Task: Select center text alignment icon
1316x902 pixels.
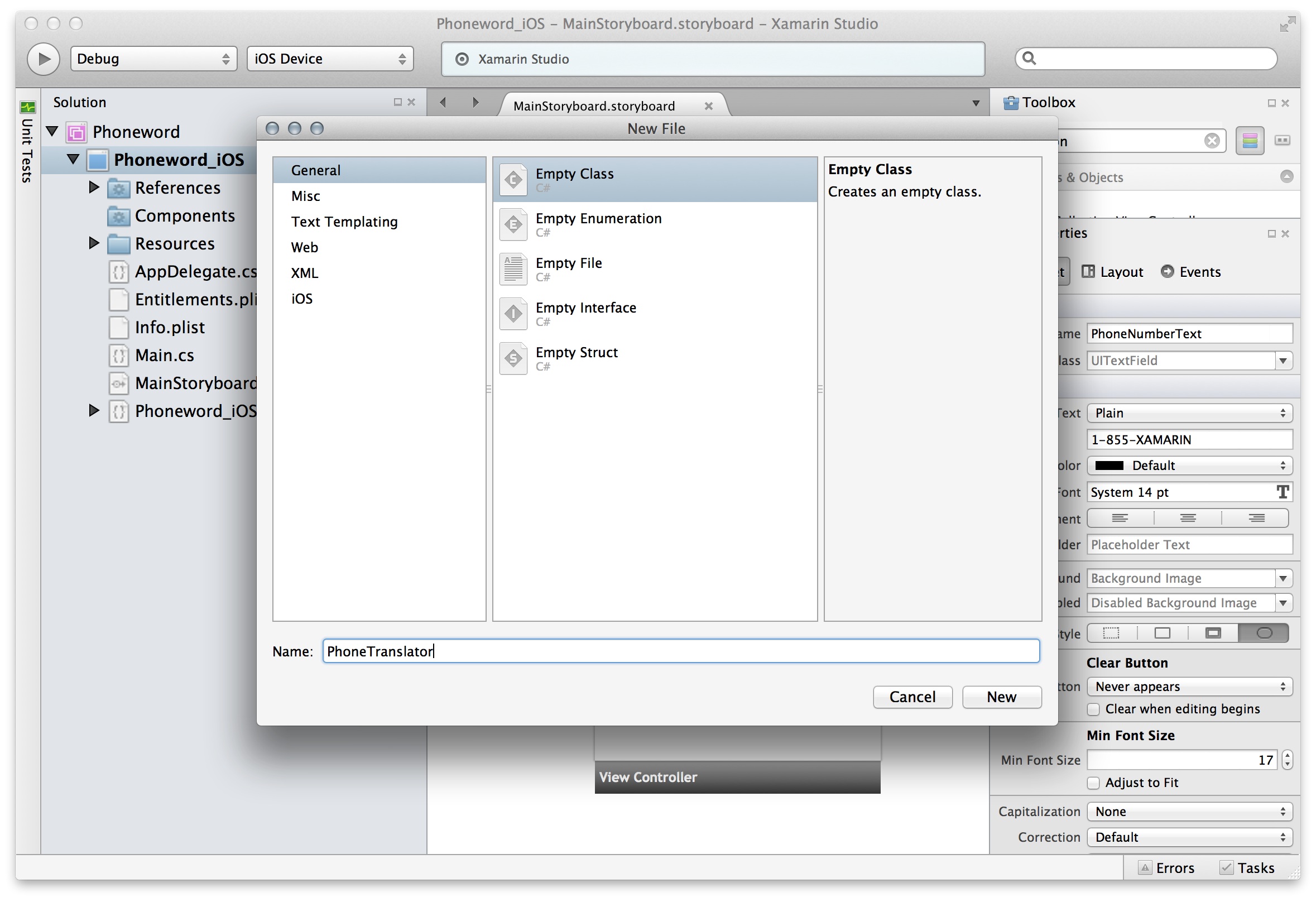Action: (x=1188, y=518)
